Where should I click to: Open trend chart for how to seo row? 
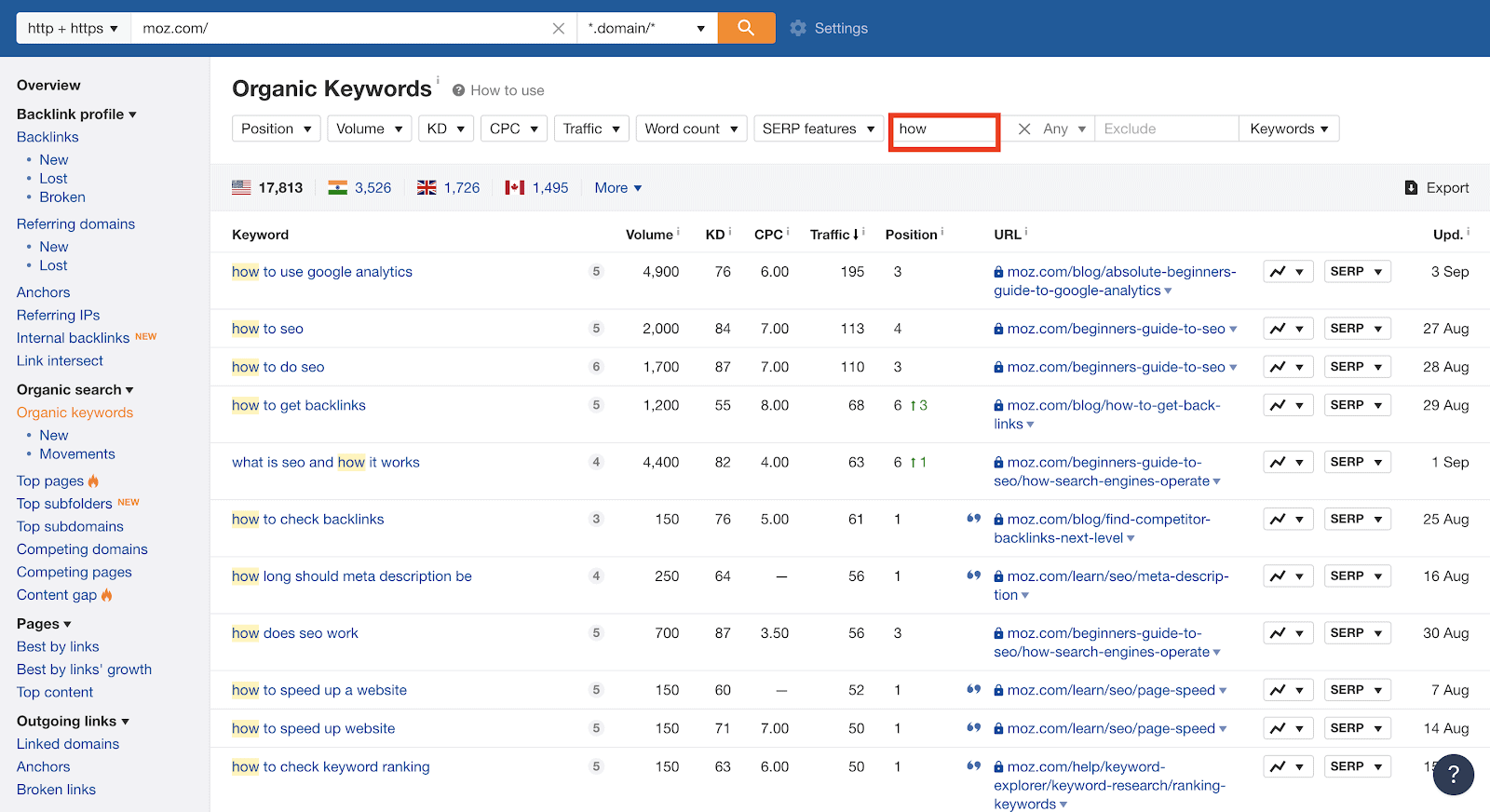point(1288,329)
